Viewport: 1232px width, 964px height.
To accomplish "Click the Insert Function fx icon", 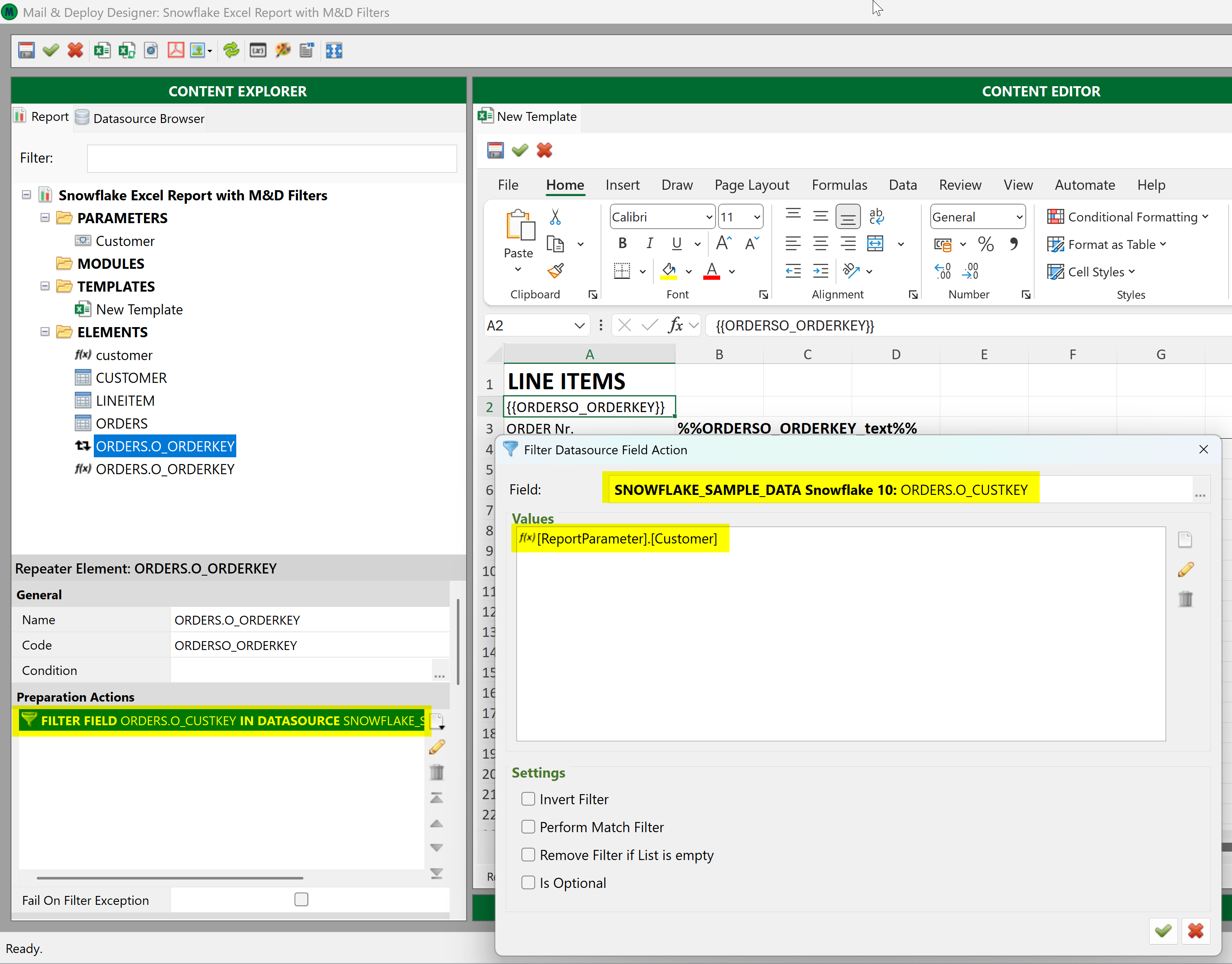I will (675, 325).
